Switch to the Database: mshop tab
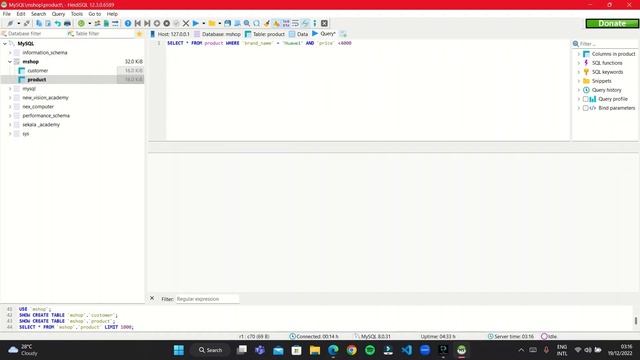640x360 pixels. (218, 34)
